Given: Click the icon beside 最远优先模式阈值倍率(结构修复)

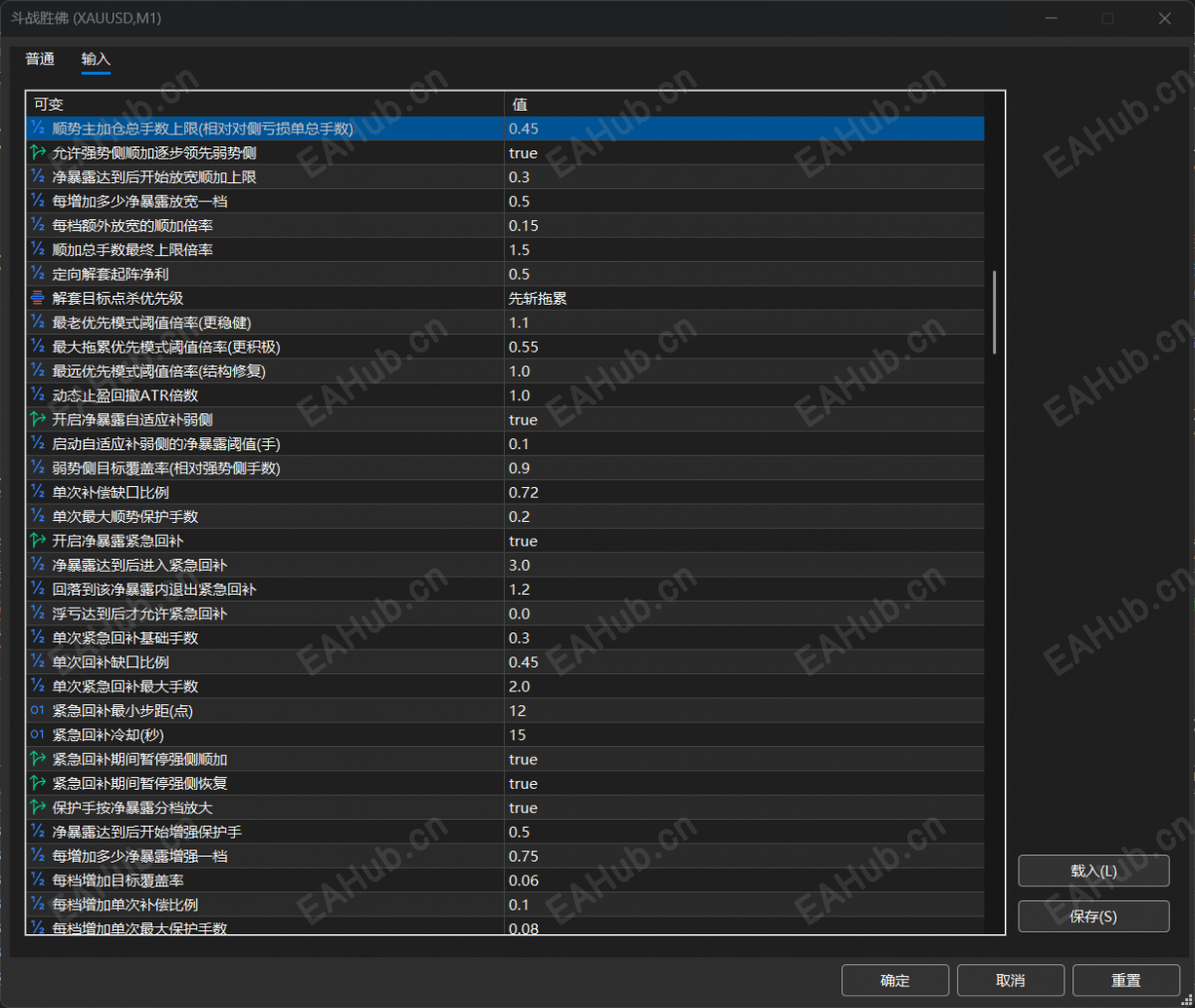Looking at the screenshot, I should click(38, 371).
